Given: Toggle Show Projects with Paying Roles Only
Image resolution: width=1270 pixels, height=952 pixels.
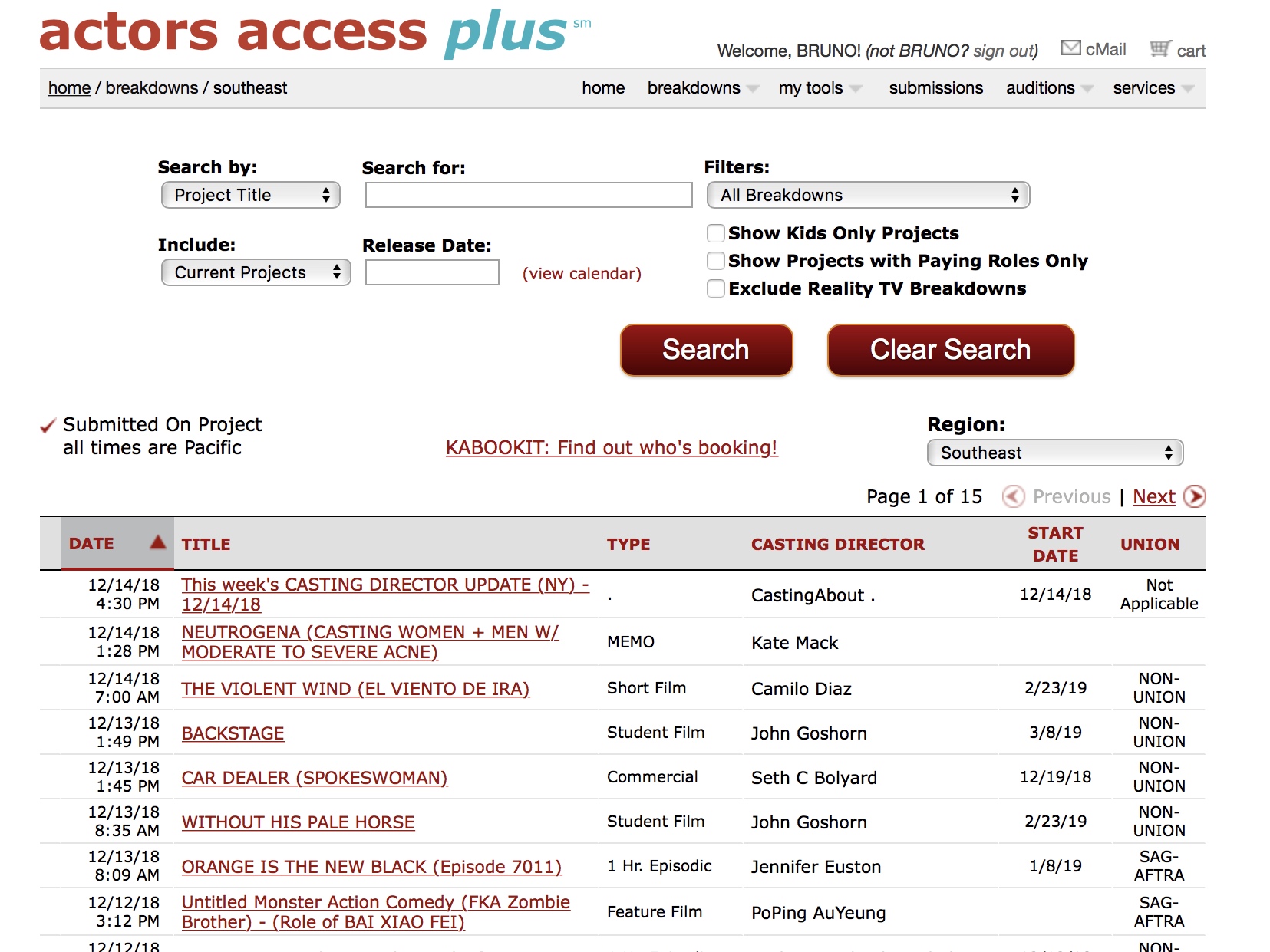Looking at the screenshot, I should (x=715, y=261).
